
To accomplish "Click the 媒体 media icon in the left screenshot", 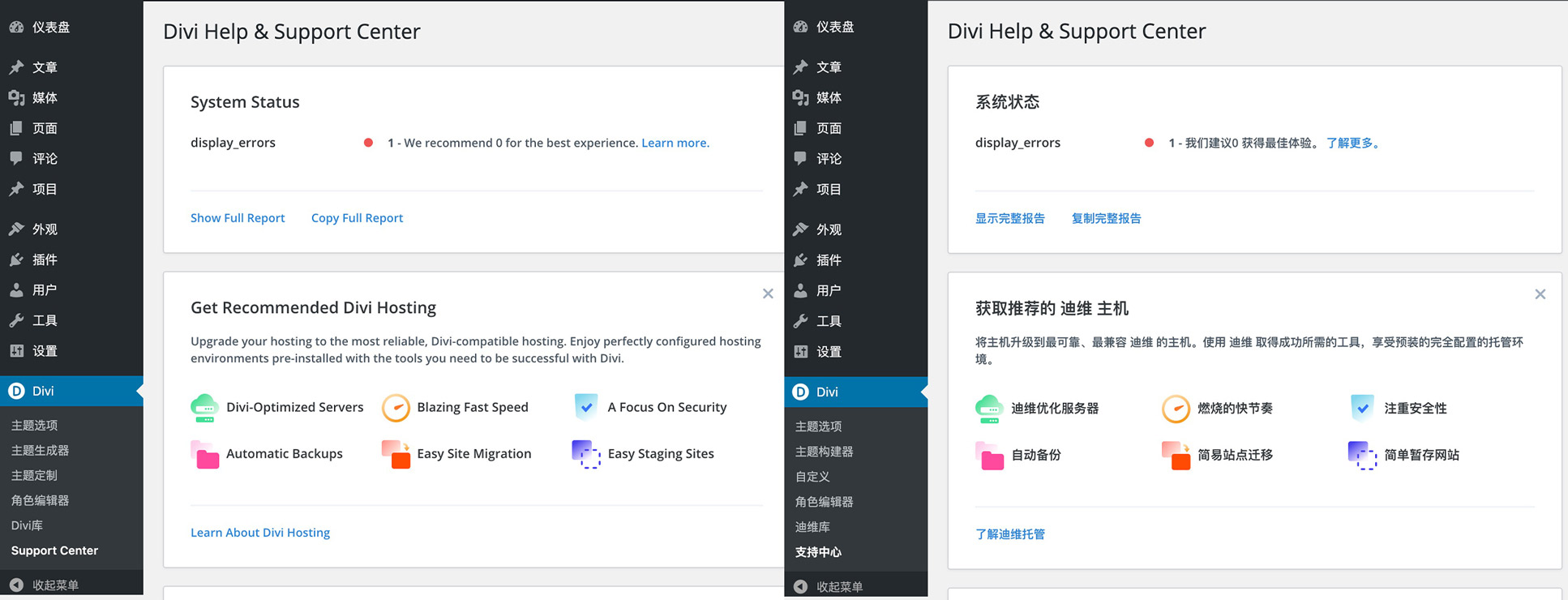I will coord(16,98).
